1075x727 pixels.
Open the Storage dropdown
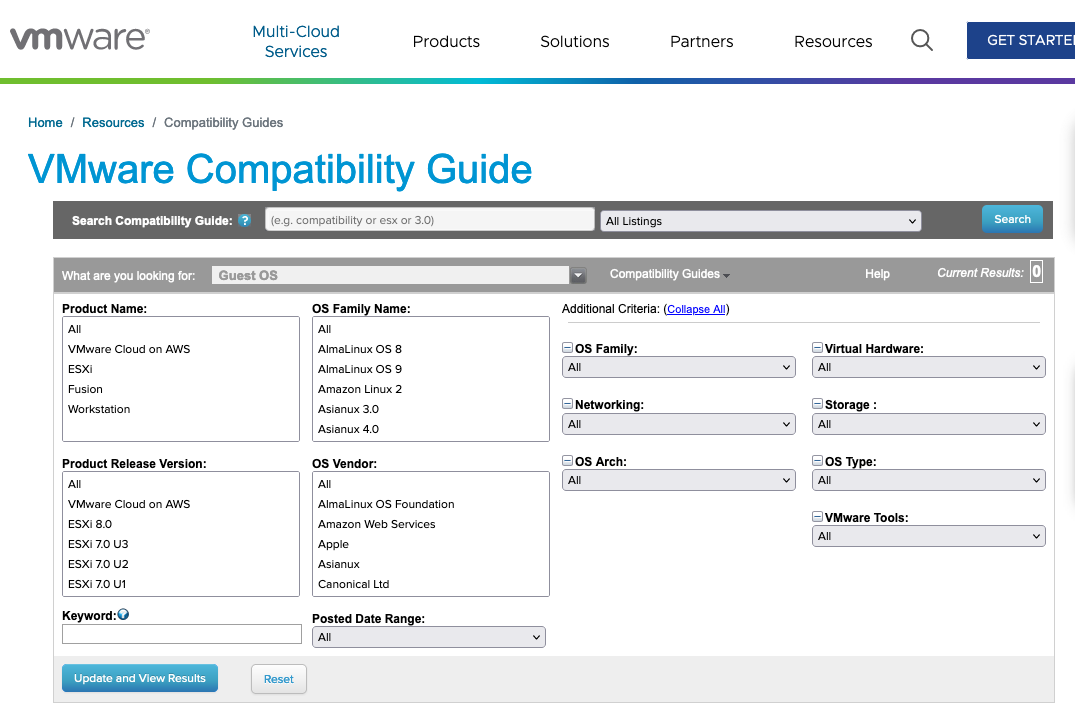[x=928, y=424]
